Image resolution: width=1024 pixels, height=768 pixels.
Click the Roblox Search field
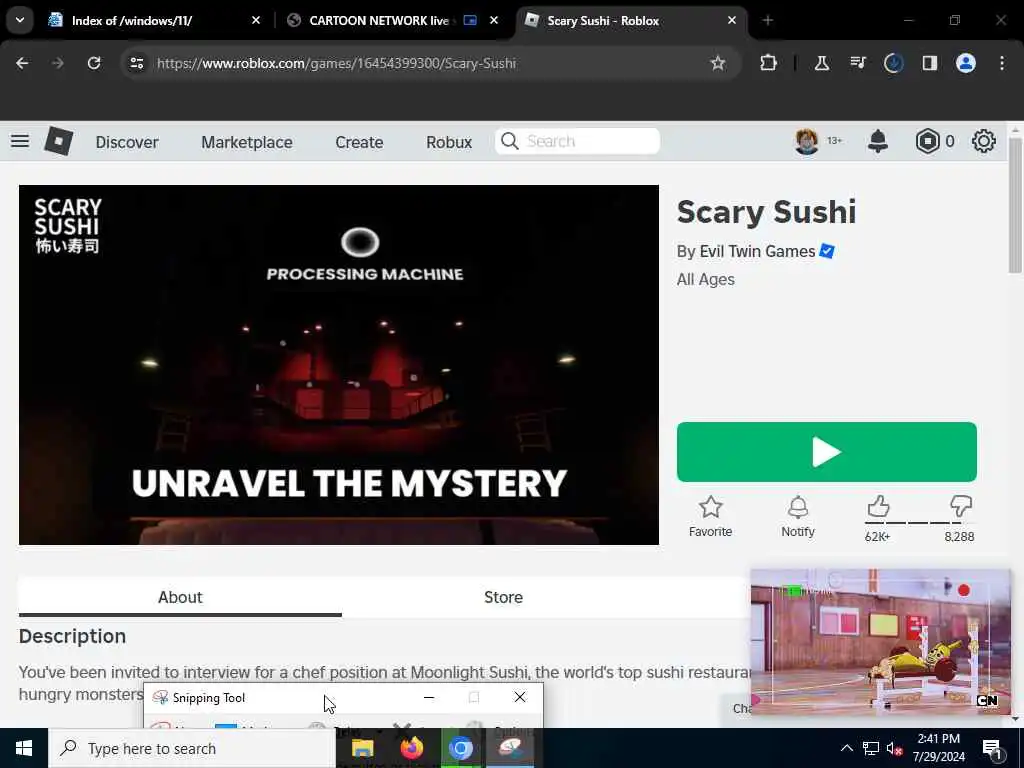tap(577, 141)
